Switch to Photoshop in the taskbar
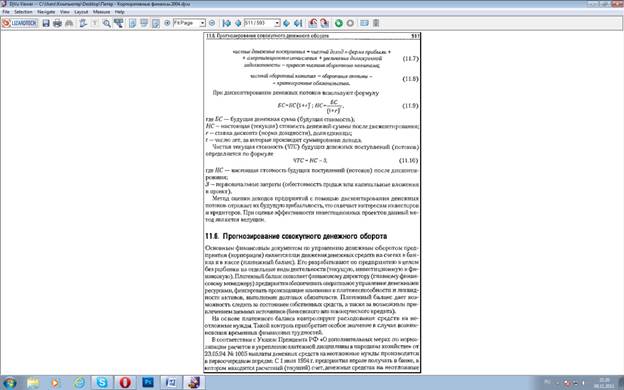The image size is (624, 390). pyautogui.click(x=148, y=383)
